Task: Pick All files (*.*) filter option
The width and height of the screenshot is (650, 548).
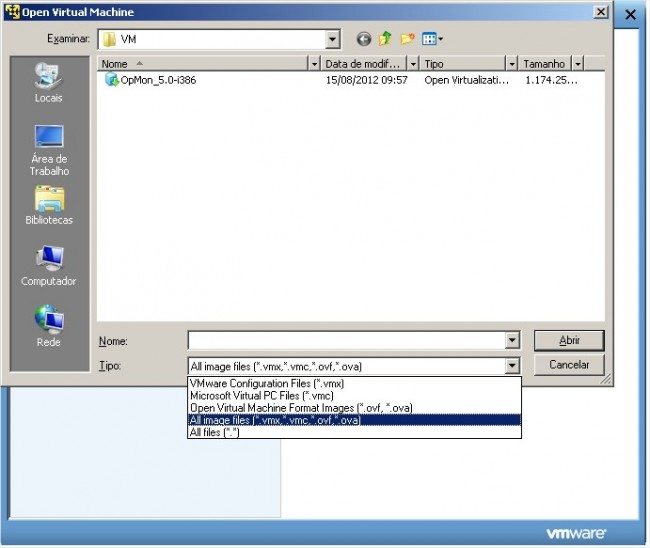Action: pyautogui.click(x=216, y=432)
